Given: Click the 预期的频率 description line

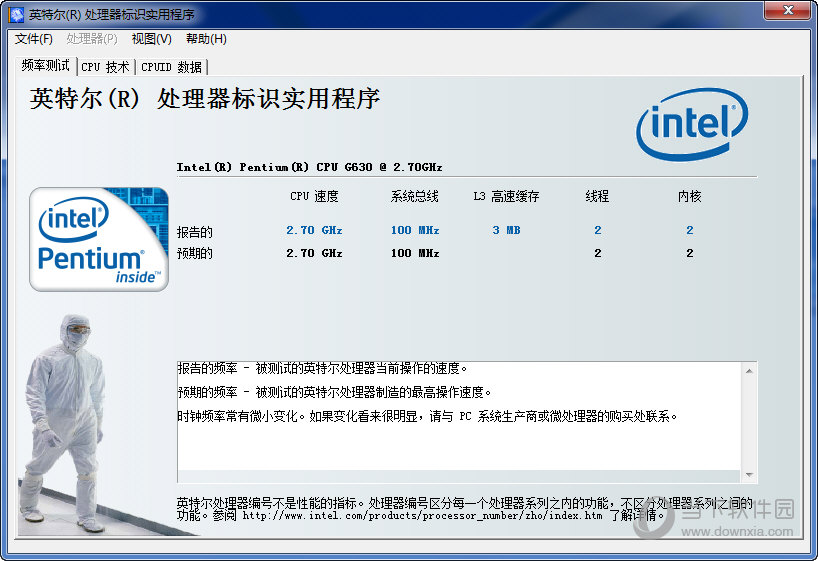Looking at the screenshot, I should pos(334,392).
